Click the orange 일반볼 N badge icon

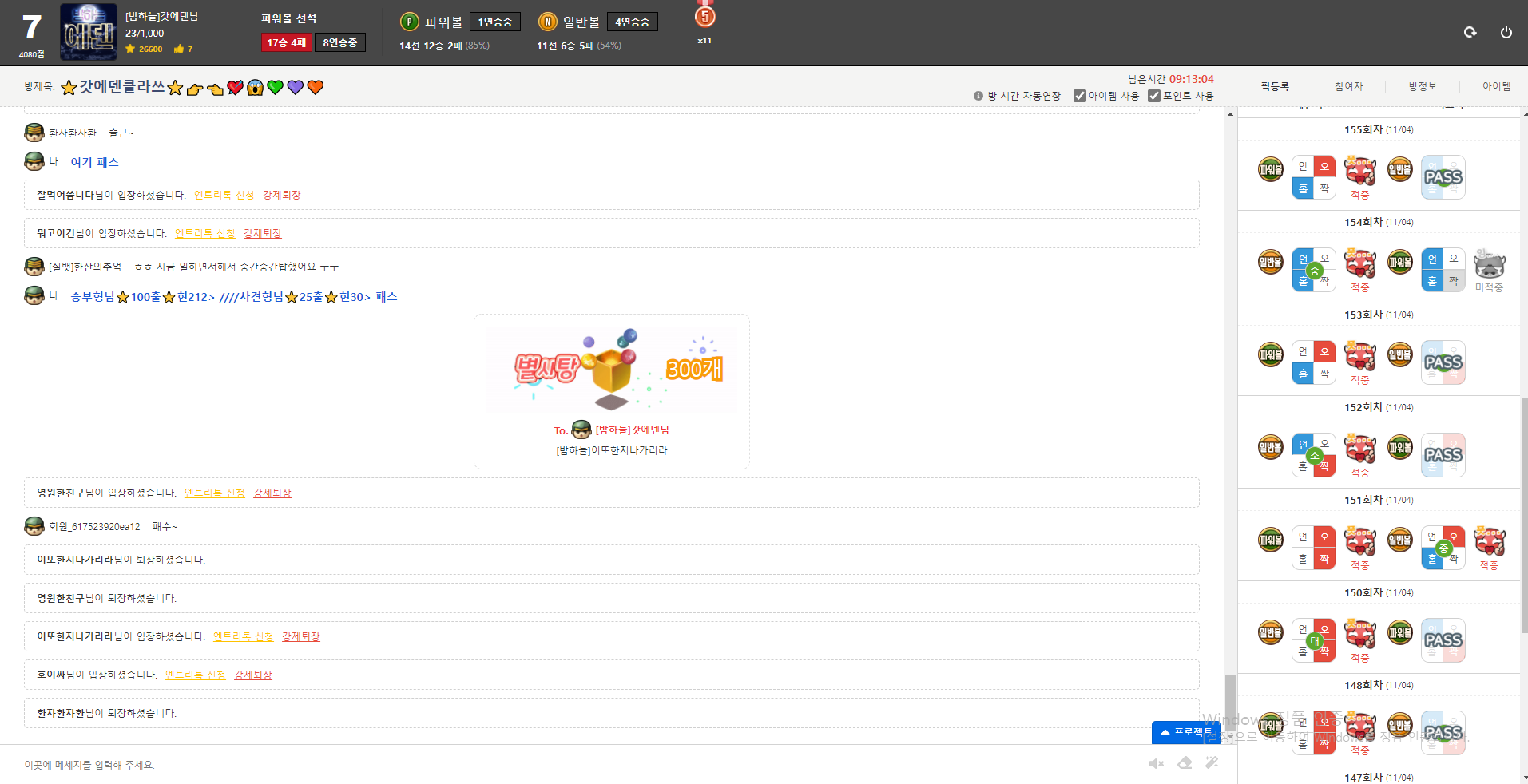pos(547,22)
